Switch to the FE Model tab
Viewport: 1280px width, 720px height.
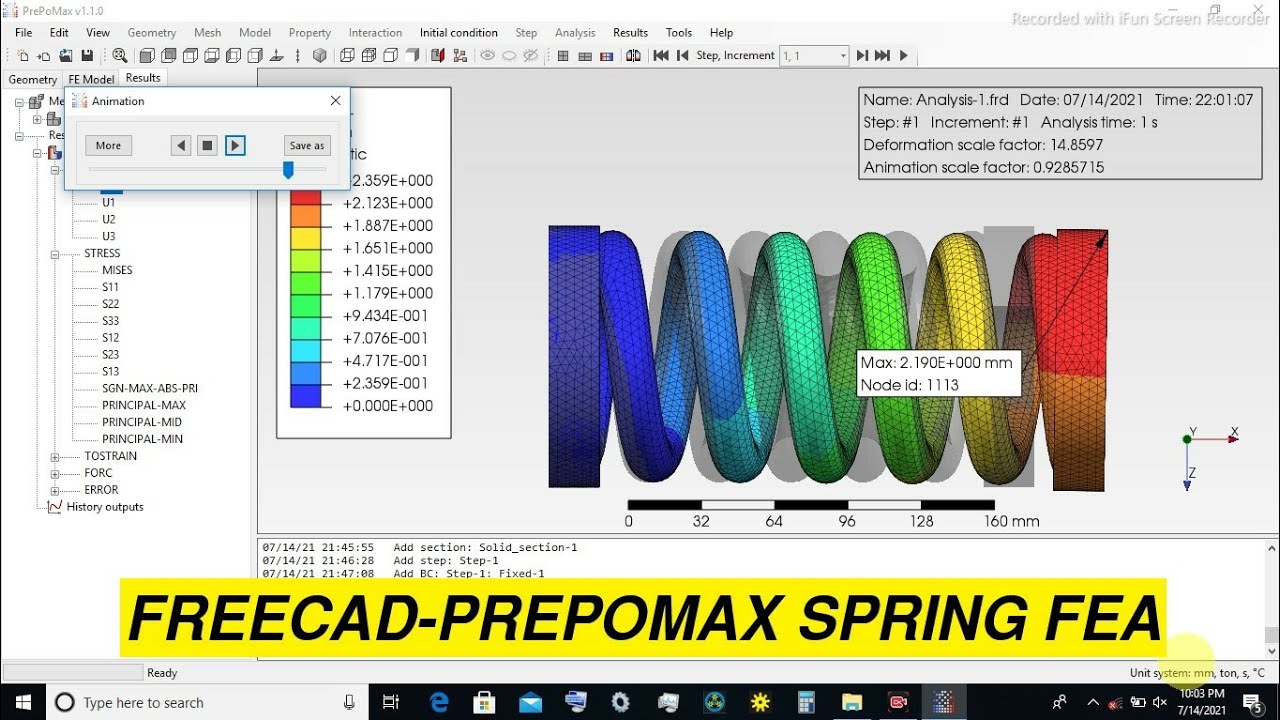91,79
